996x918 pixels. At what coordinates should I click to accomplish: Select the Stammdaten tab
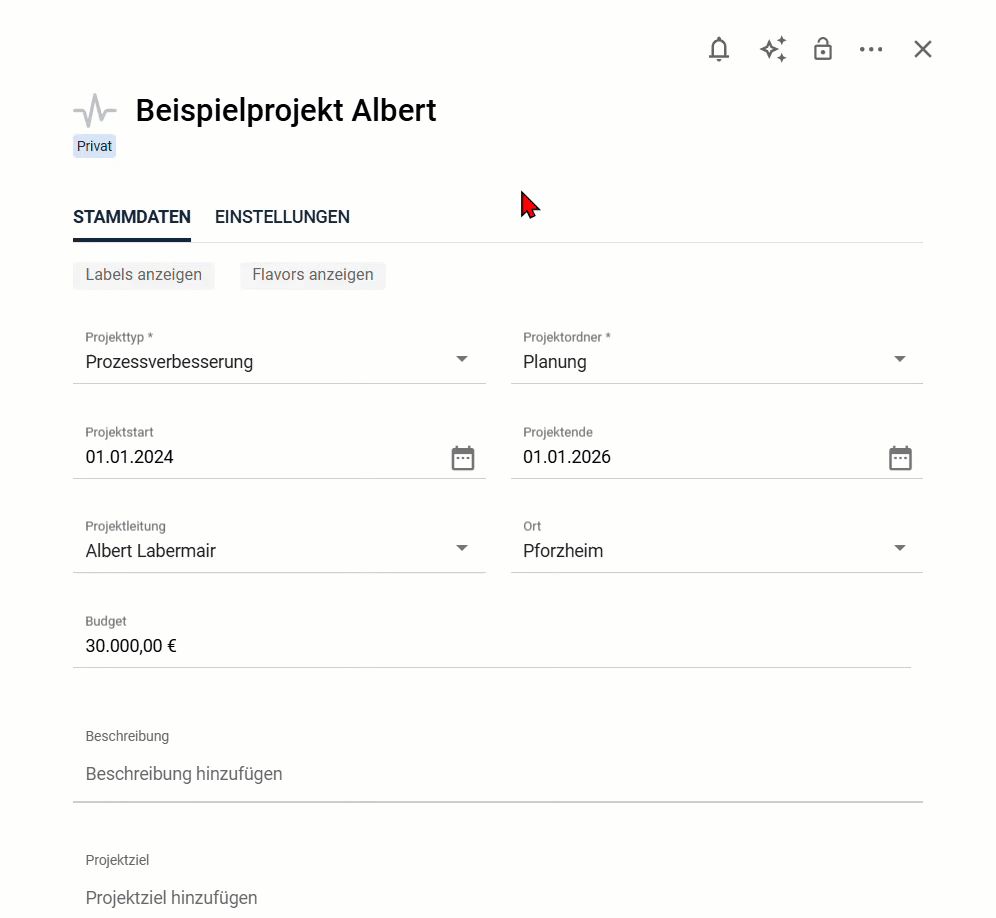click(132, 217)
